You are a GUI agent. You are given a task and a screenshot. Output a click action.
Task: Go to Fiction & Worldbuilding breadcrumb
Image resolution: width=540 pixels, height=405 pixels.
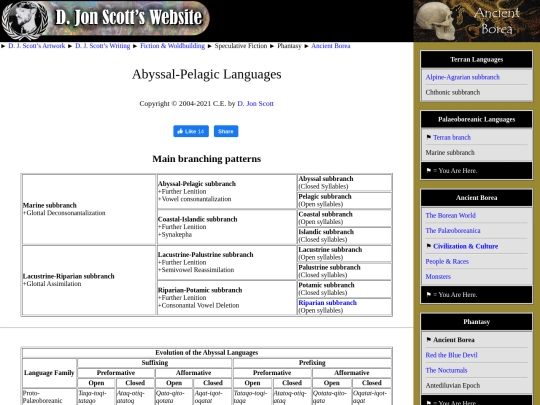pos(172,46)
